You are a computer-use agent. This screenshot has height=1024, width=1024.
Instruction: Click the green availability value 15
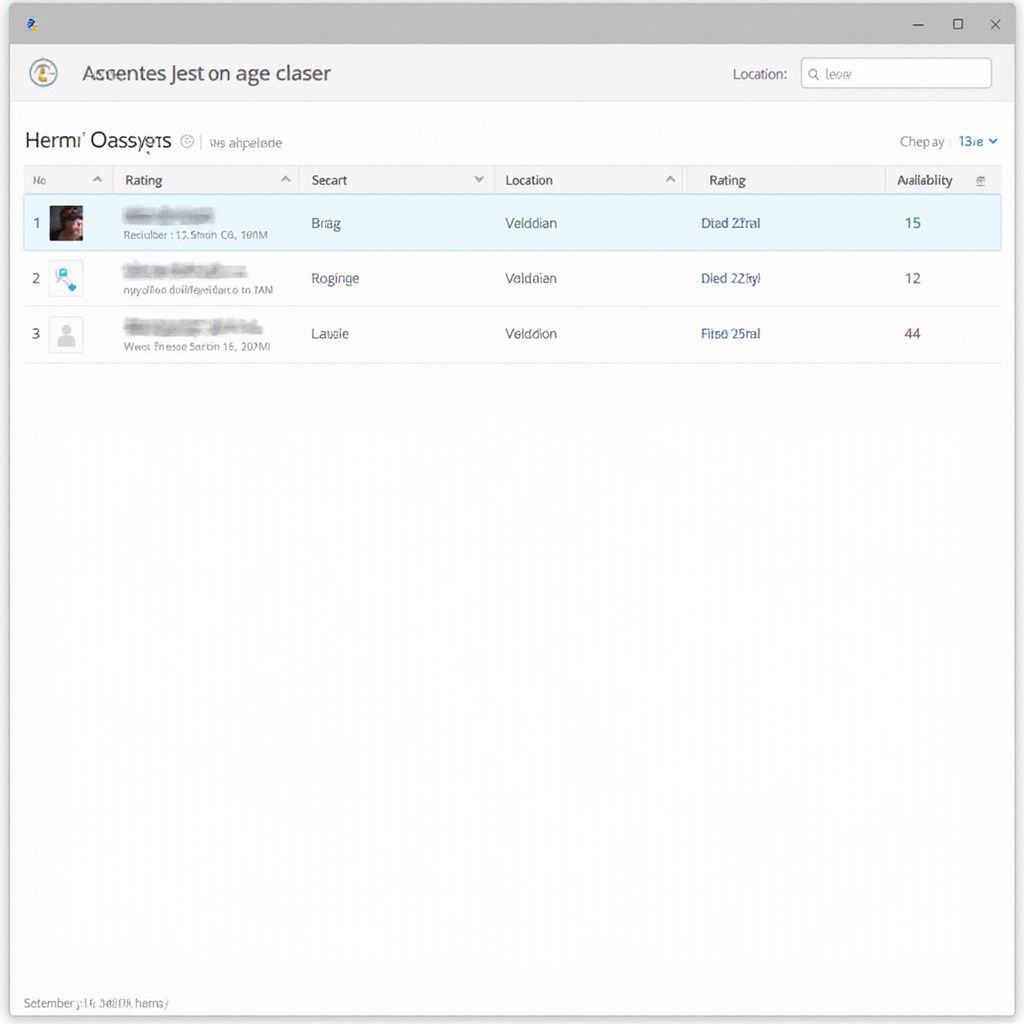click(x=912, y=222)
